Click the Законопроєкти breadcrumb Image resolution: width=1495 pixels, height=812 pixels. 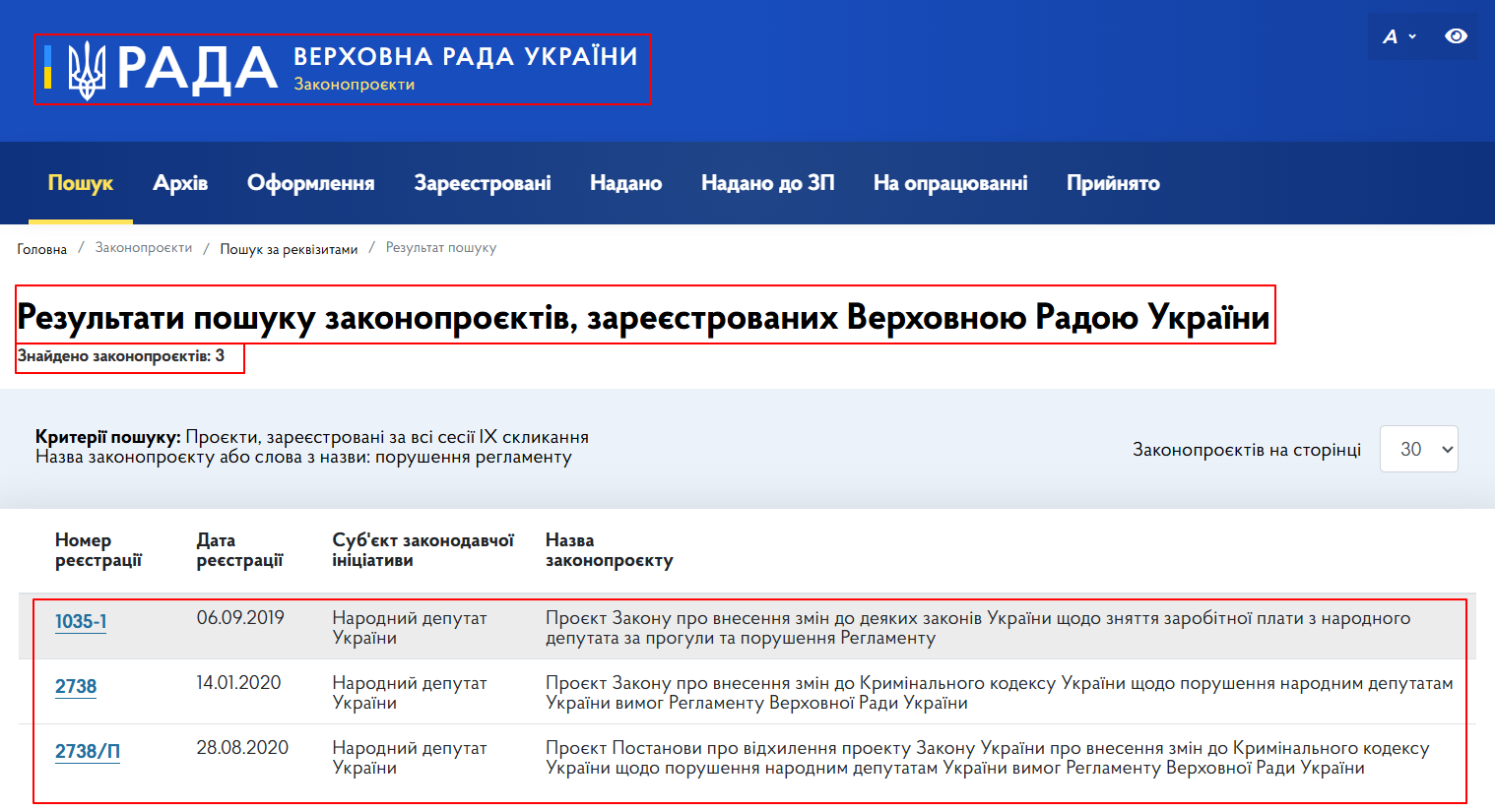pyautogui.click(x=144, y=248)
